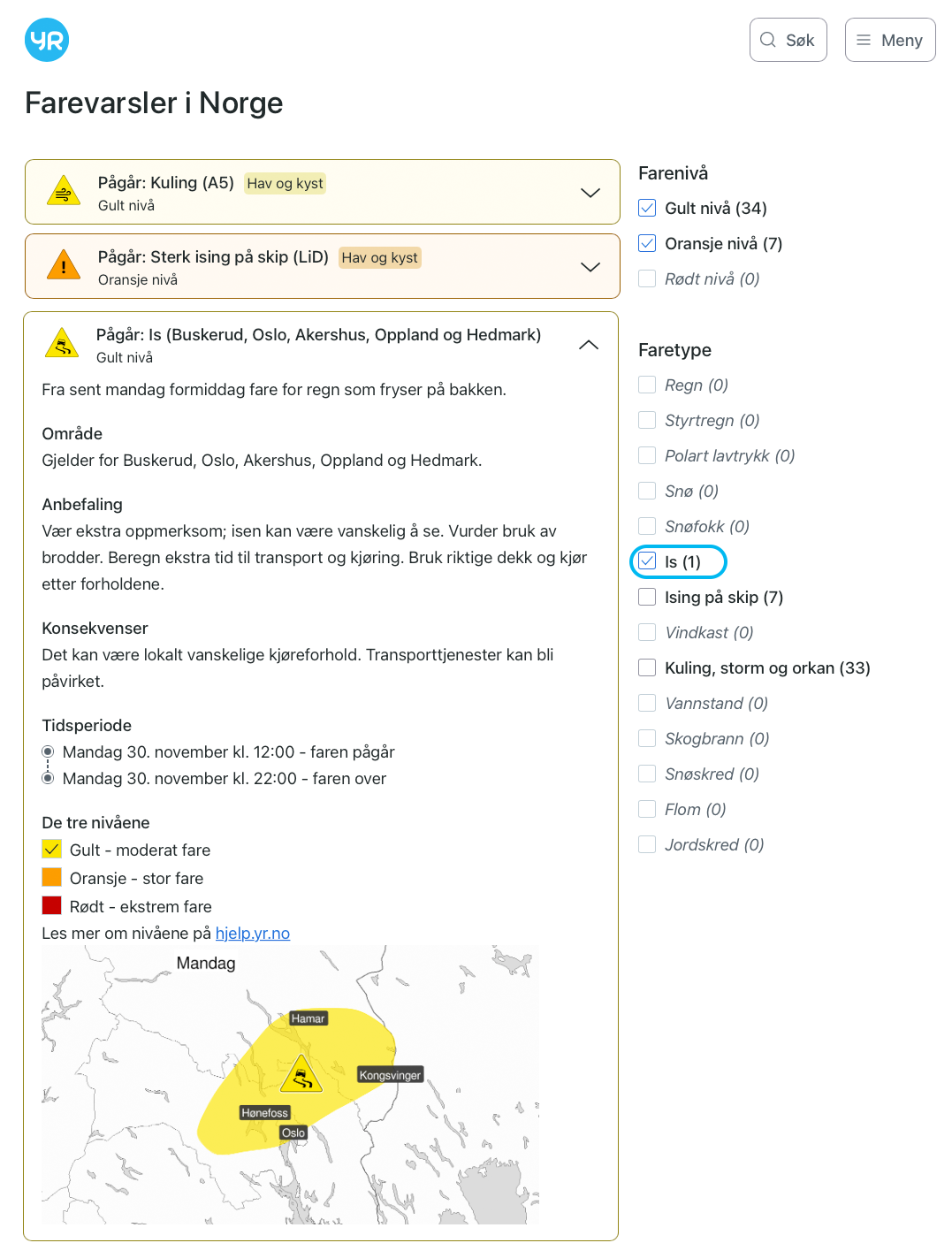Screen dimensions: 952x1243
Task: Click the yellow Gult - moderat fare swatch
Action: [x=51, y=849]
